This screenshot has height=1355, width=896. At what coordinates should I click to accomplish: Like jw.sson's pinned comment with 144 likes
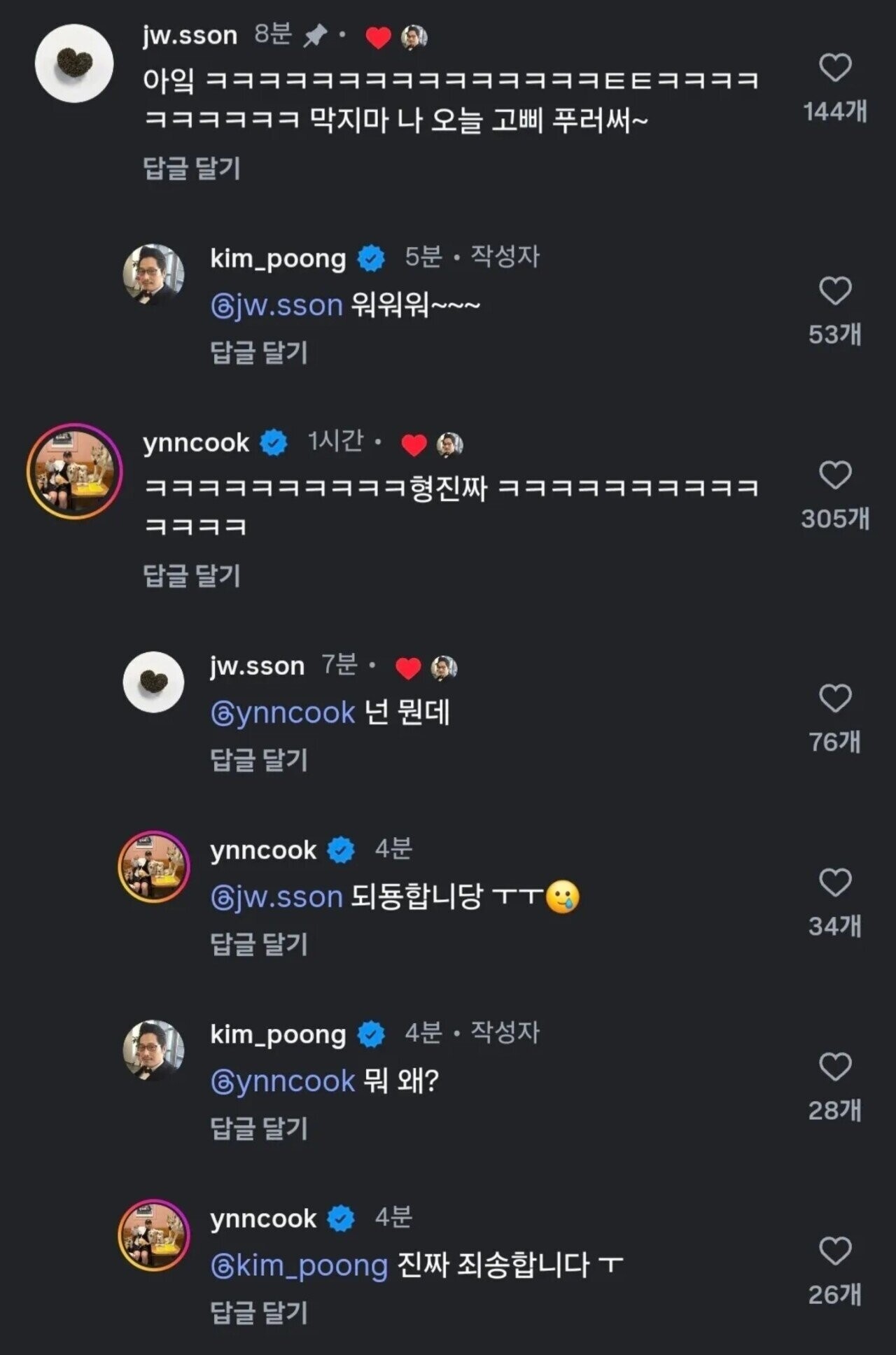click(x=834, y=69)
